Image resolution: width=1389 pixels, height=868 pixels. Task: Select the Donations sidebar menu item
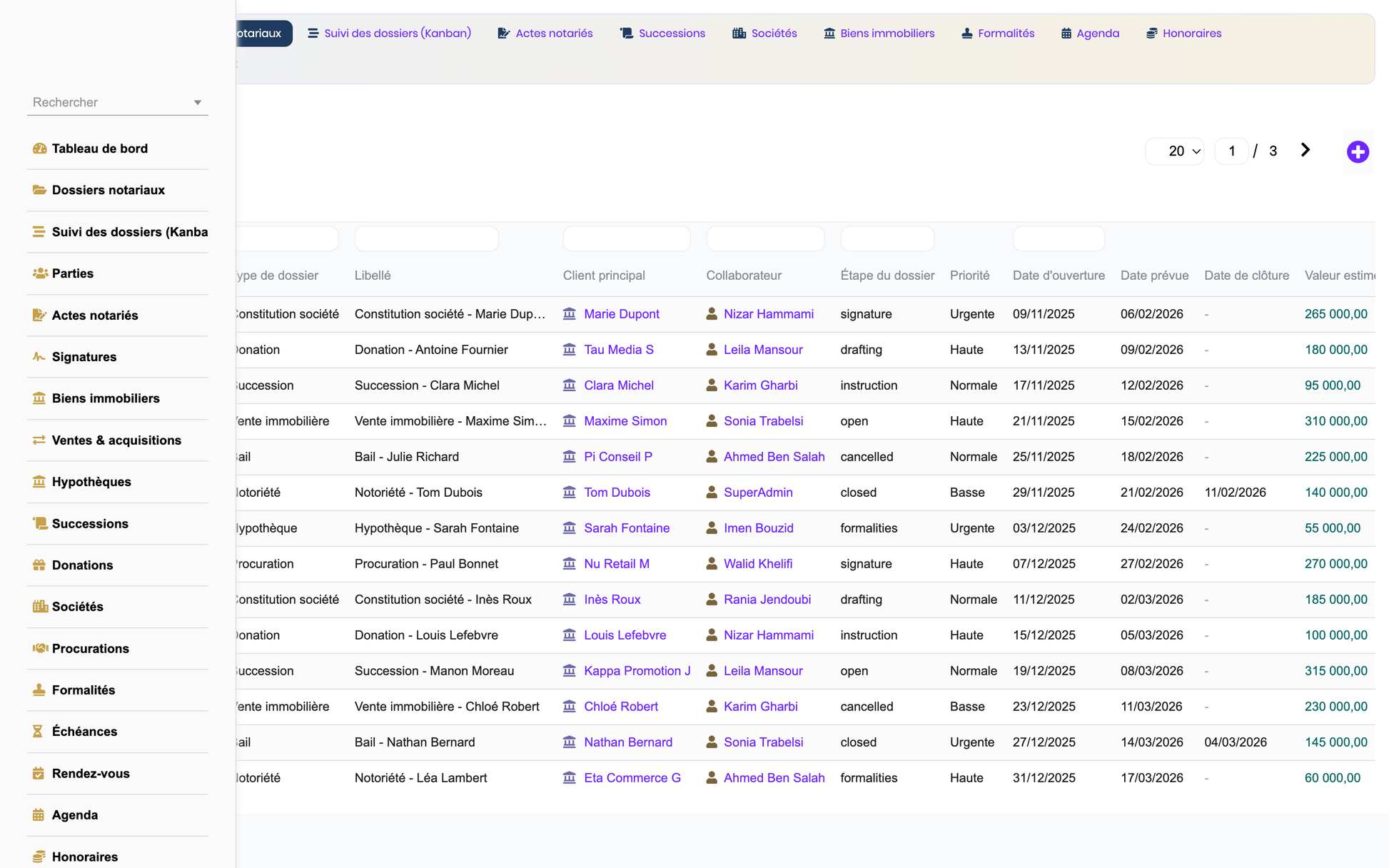tap(118, 565)
